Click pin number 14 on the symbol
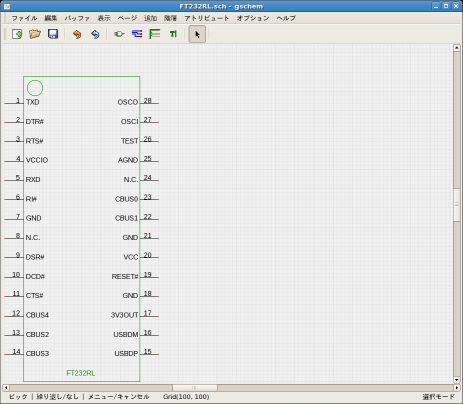Image resolution: width=463 pixels, height=404 pixels. [x=17, y=351]
